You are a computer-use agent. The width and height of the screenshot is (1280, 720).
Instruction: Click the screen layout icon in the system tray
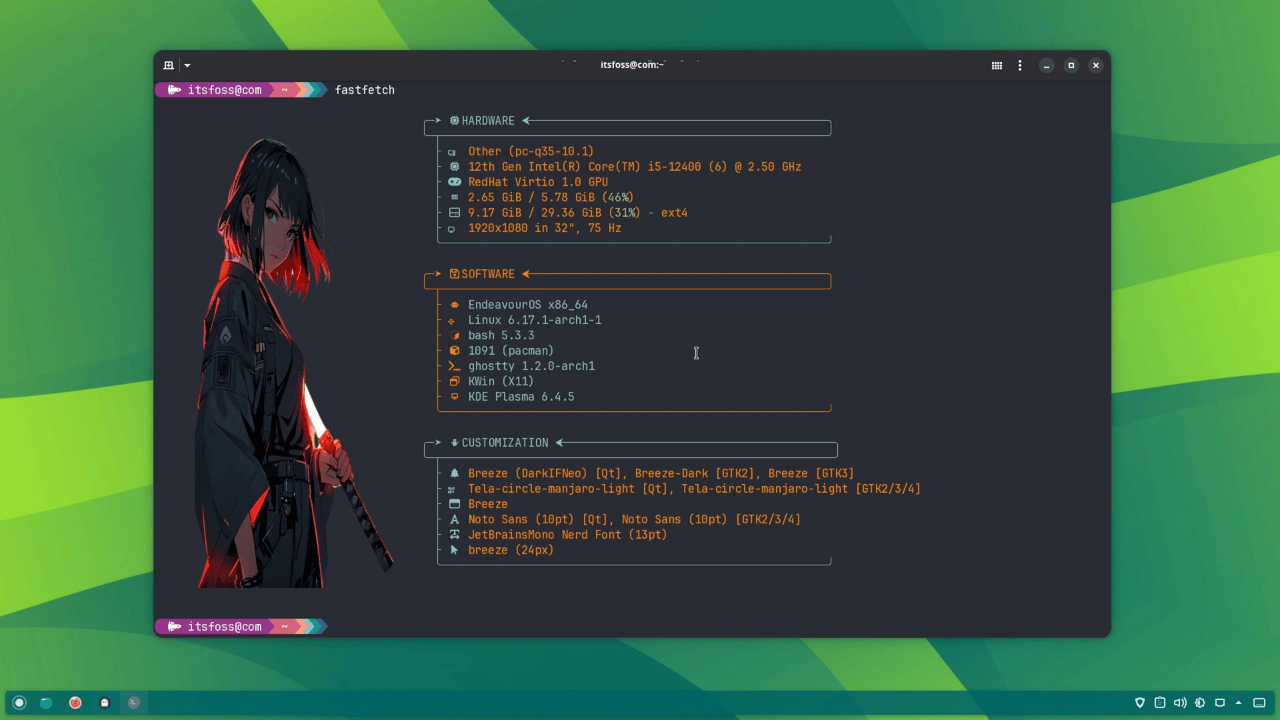coord(1218,702)
